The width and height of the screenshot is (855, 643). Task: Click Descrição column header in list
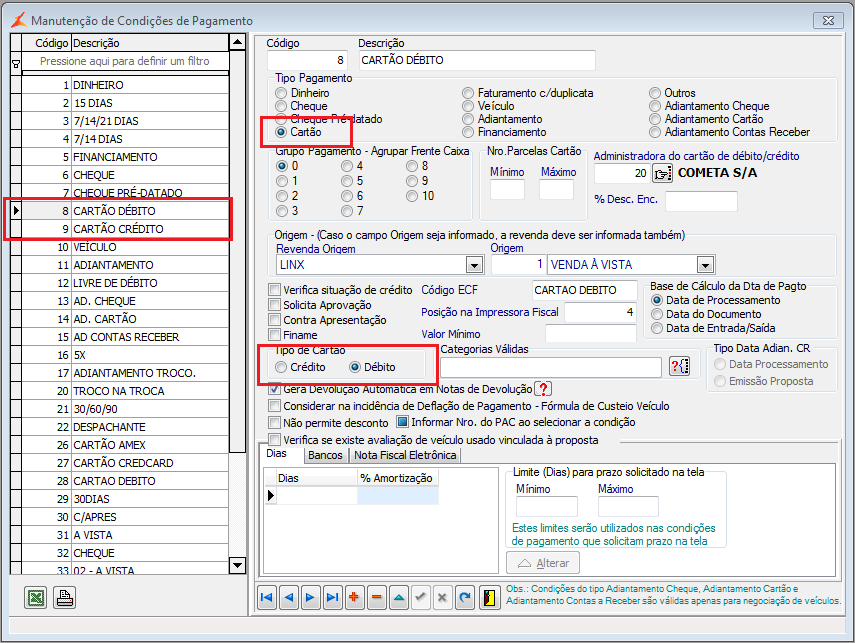[x=150, y=43]
